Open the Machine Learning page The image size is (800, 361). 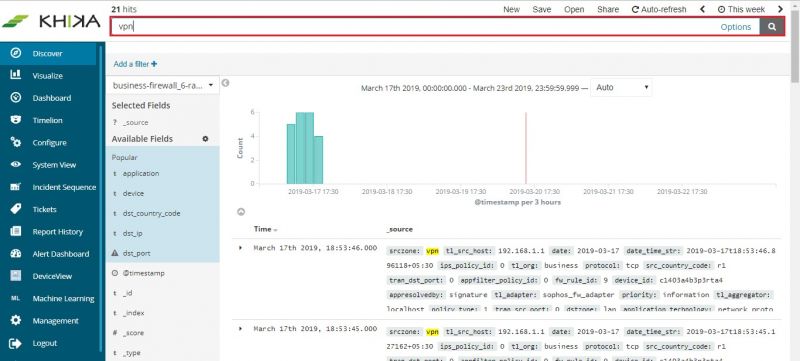(63, 298)
